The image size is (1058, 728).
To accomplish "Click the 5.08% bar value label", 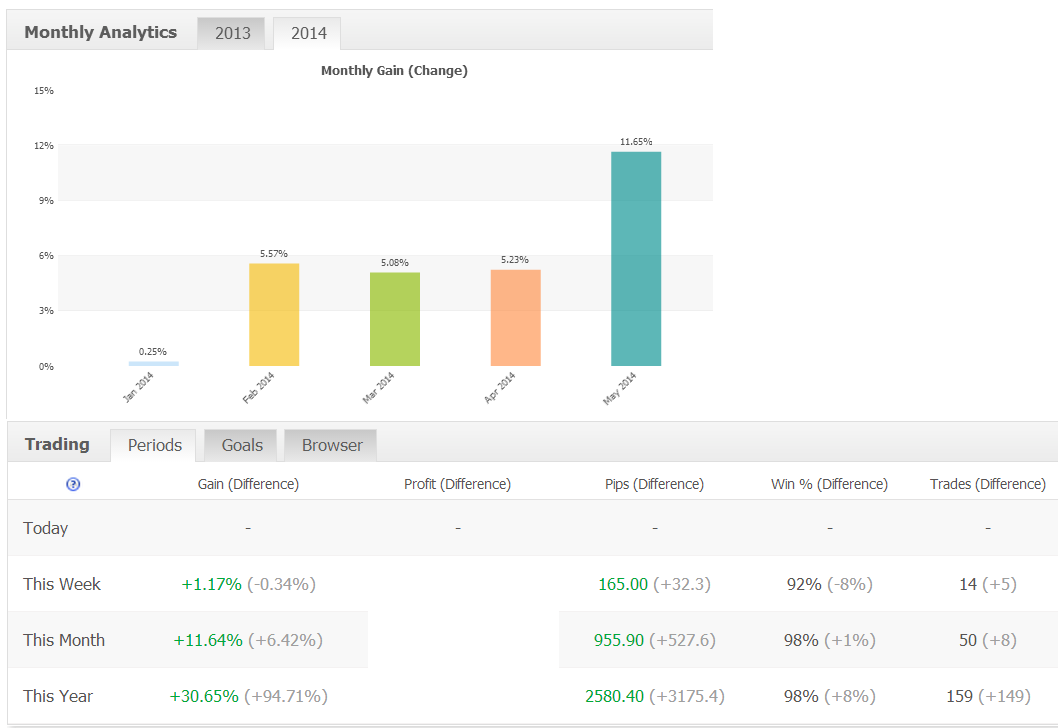I will tap(395, 262).
